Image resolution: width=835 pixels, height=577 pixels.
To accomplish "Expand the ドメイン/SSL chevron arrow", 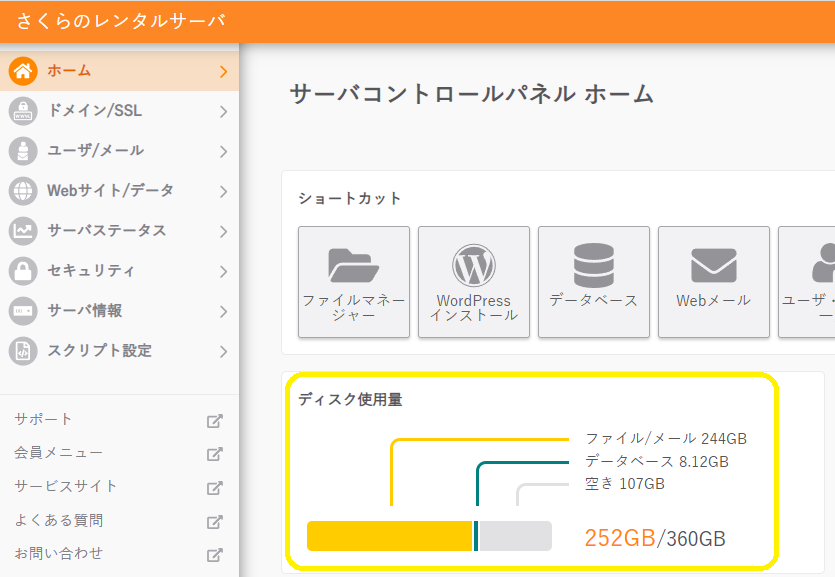I will [x=224, y=111].
